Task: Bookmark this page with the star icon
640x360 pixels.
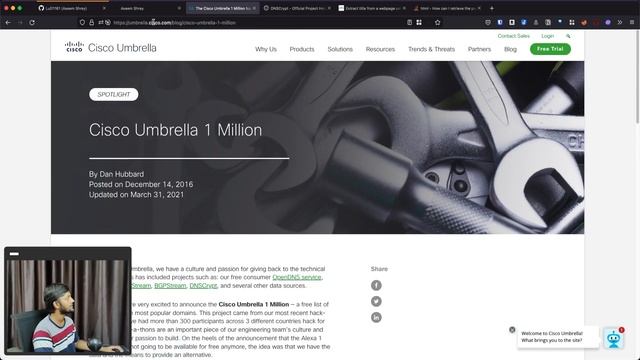Action: (438, 22)
